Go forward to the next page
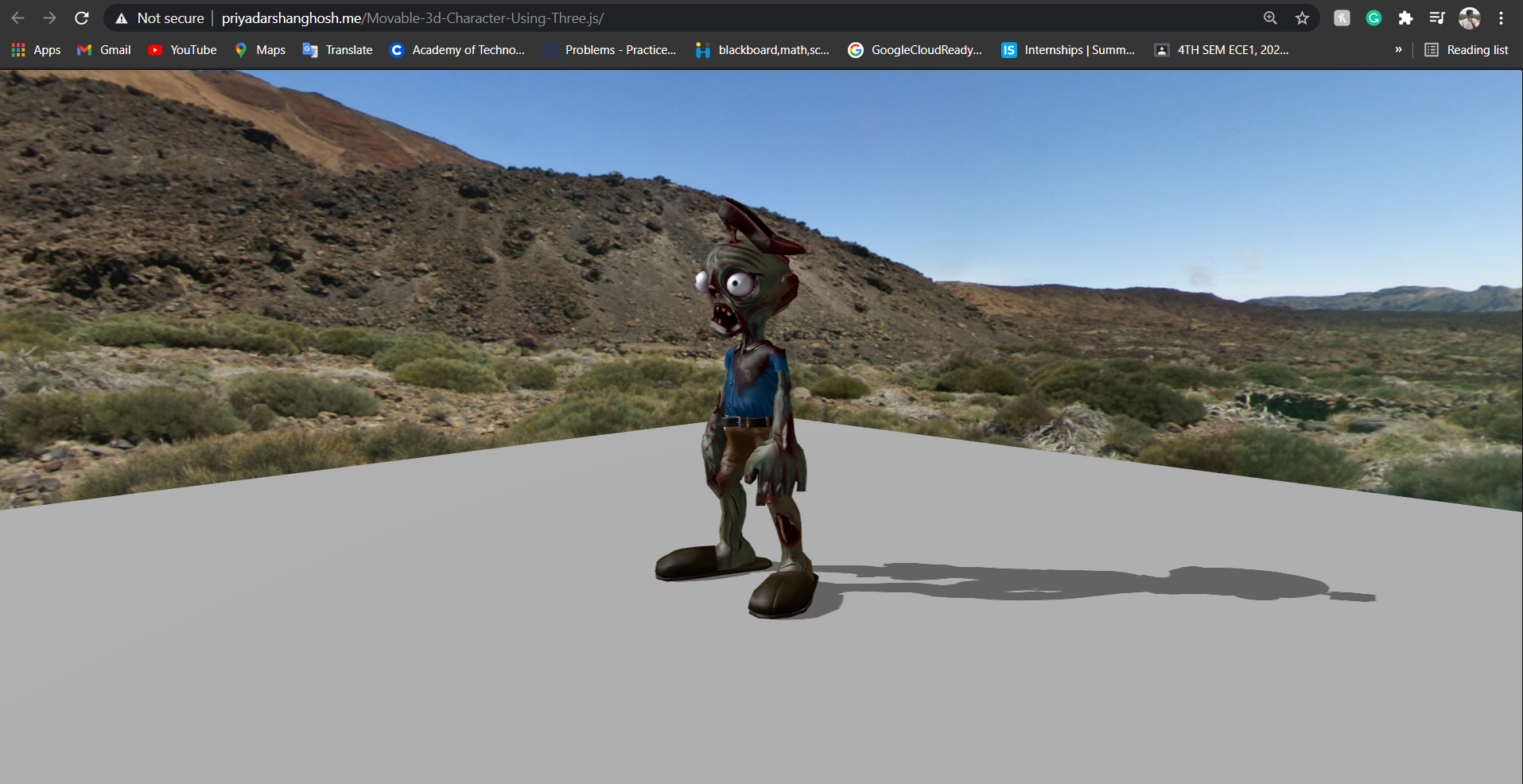1523x784 pixels. (49, 17)
